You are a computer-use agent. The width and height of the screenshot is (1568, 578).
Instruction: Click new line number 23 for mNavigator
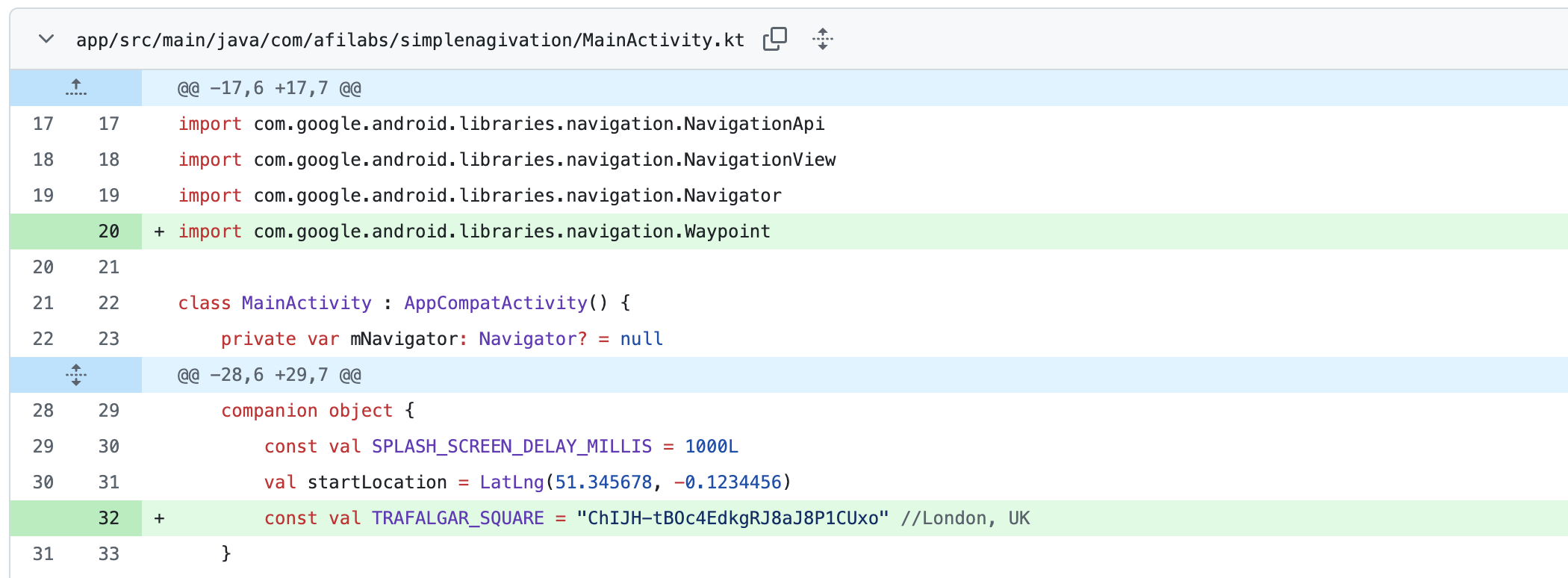(109, 339)
